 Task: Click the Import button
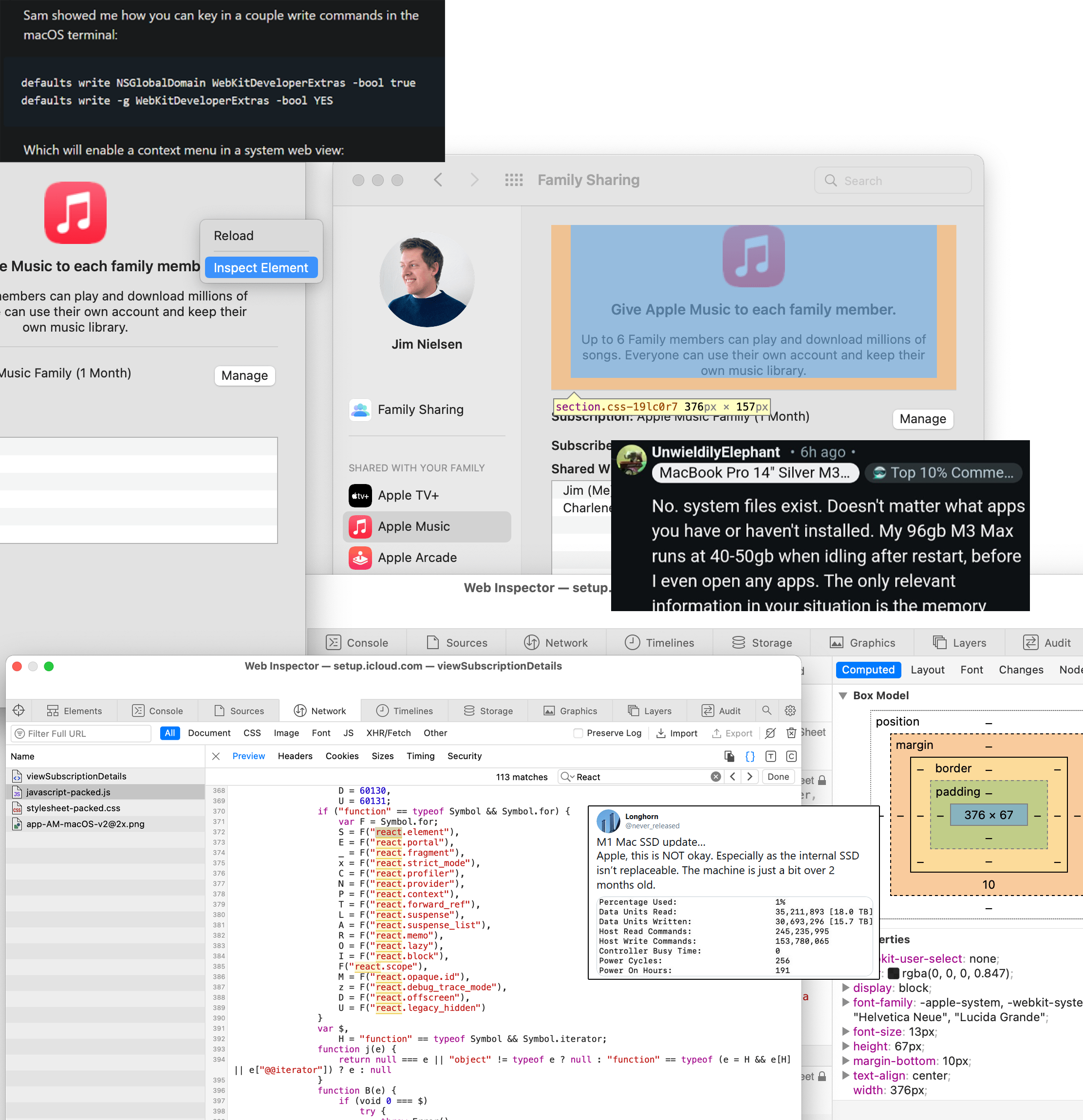point(677,733)
